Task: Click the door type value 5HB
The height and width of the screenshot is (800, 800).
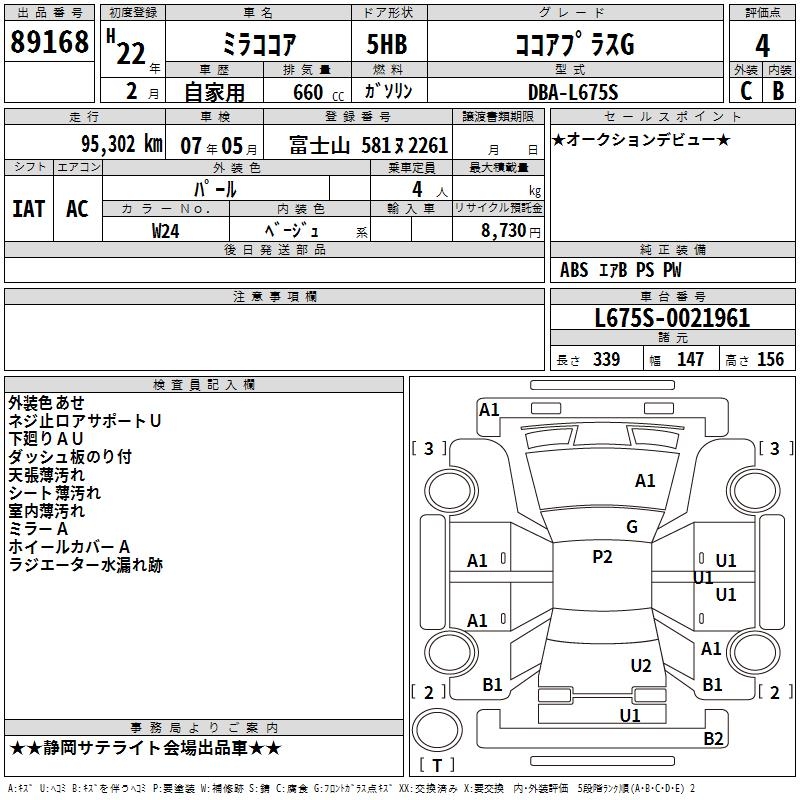Action: pyautogui.click(x=387, y=44)
